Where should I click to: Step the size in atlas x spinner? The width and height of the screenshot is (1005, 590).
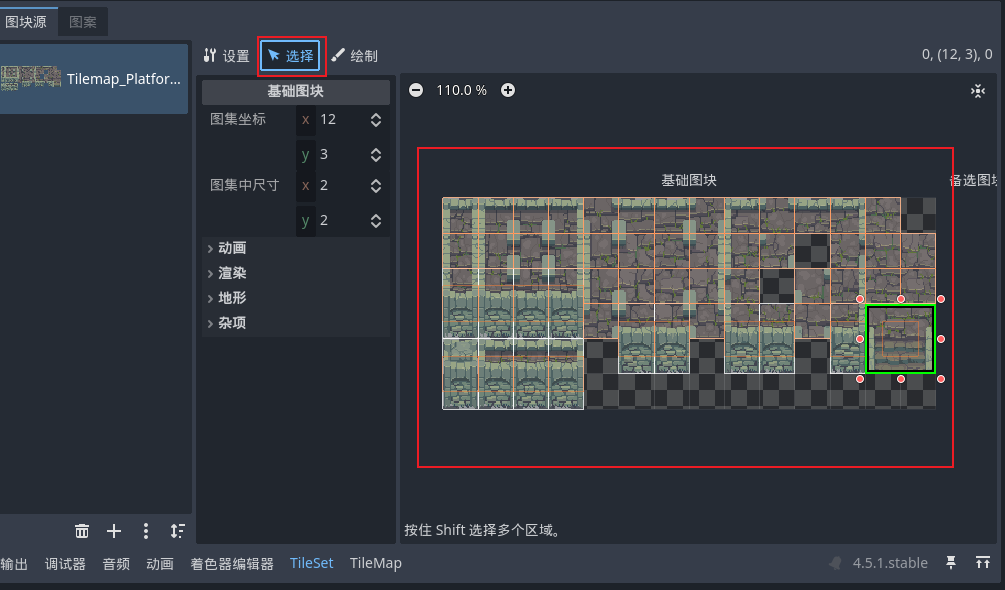point(376,186)
